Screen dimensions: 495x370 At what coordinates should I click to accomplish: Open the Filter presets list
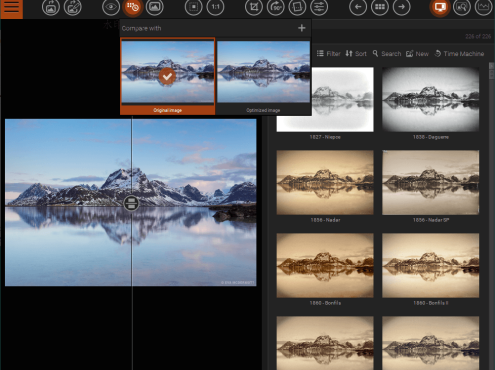[x=328, y=53]
